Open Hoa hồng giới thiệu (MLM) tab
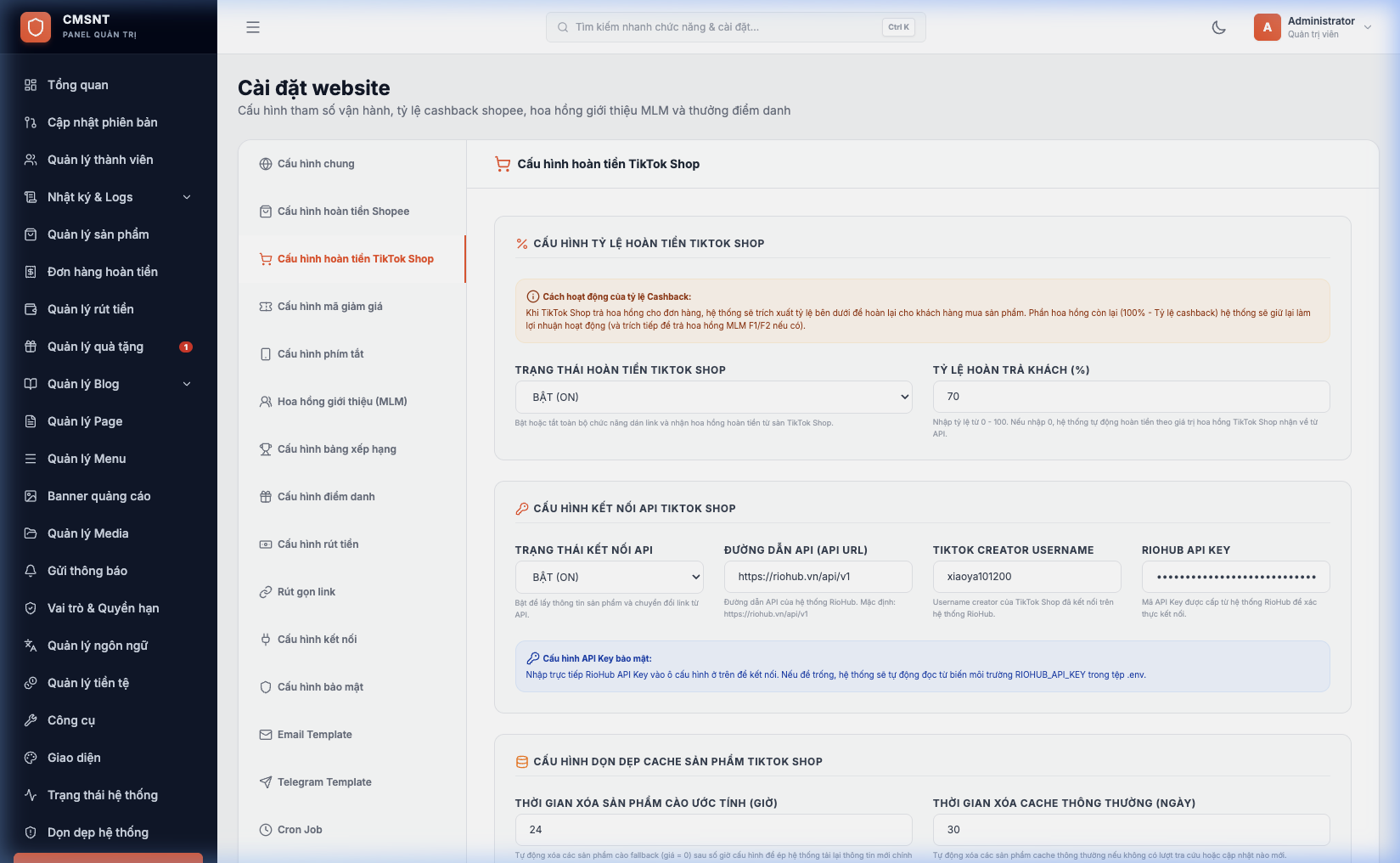1400x863 pixels. [352, 402]
